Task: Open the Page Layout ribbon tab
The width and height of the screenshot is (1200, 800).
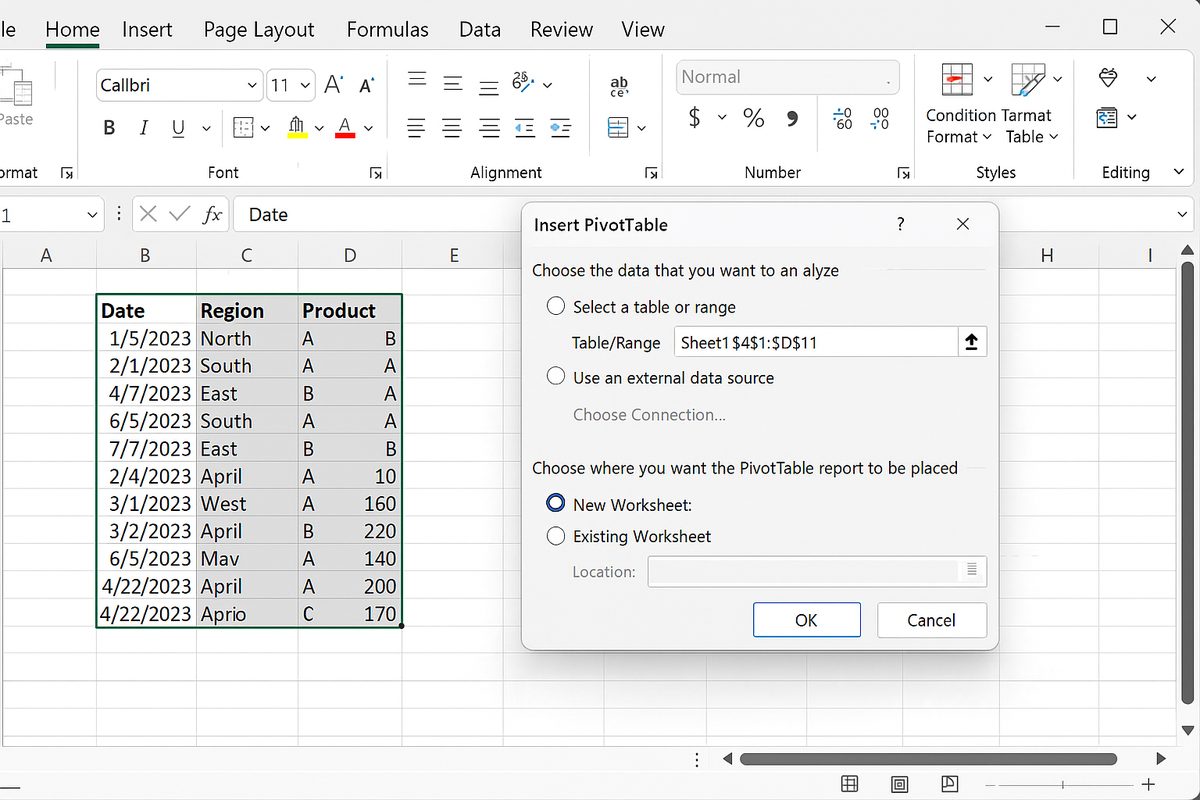Action: click(259, 29)
